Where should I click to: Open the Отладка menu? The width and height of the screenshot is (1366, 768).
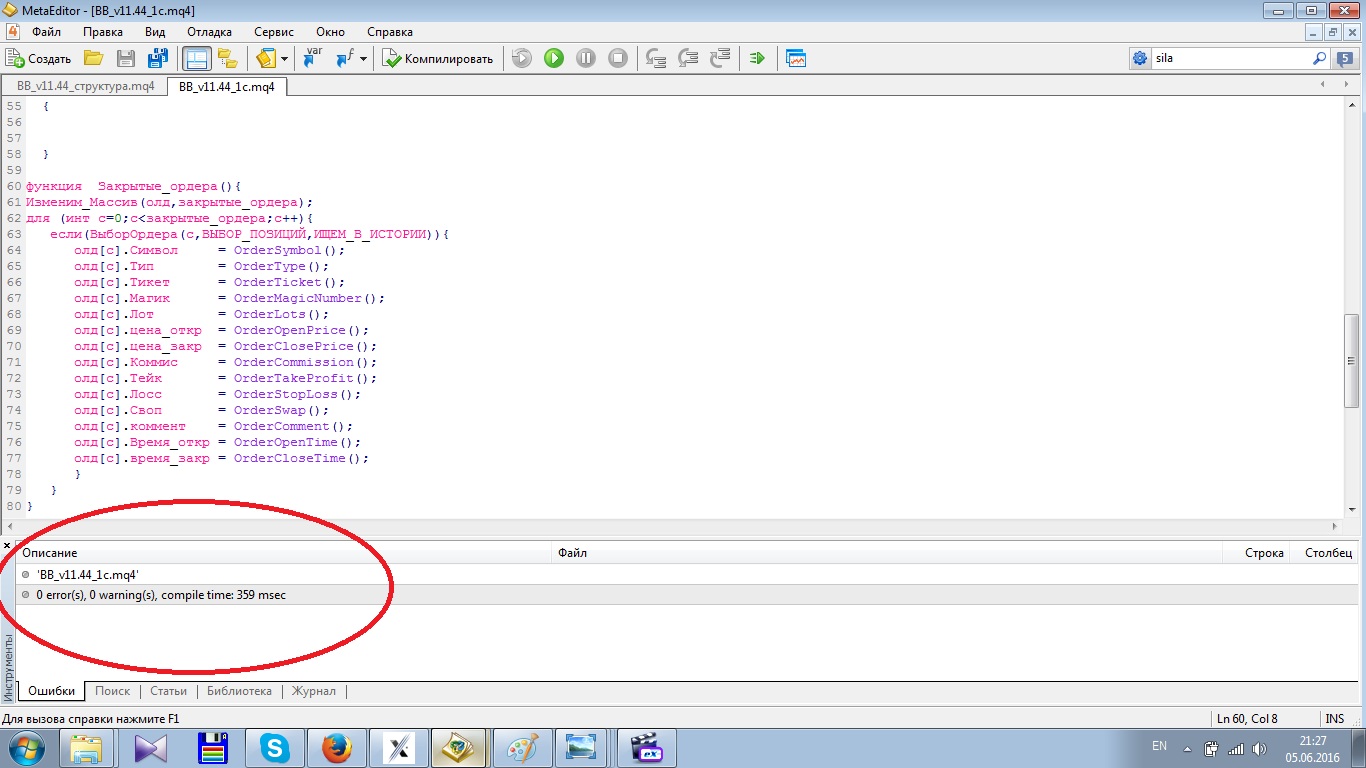click(x=209, y=32)
